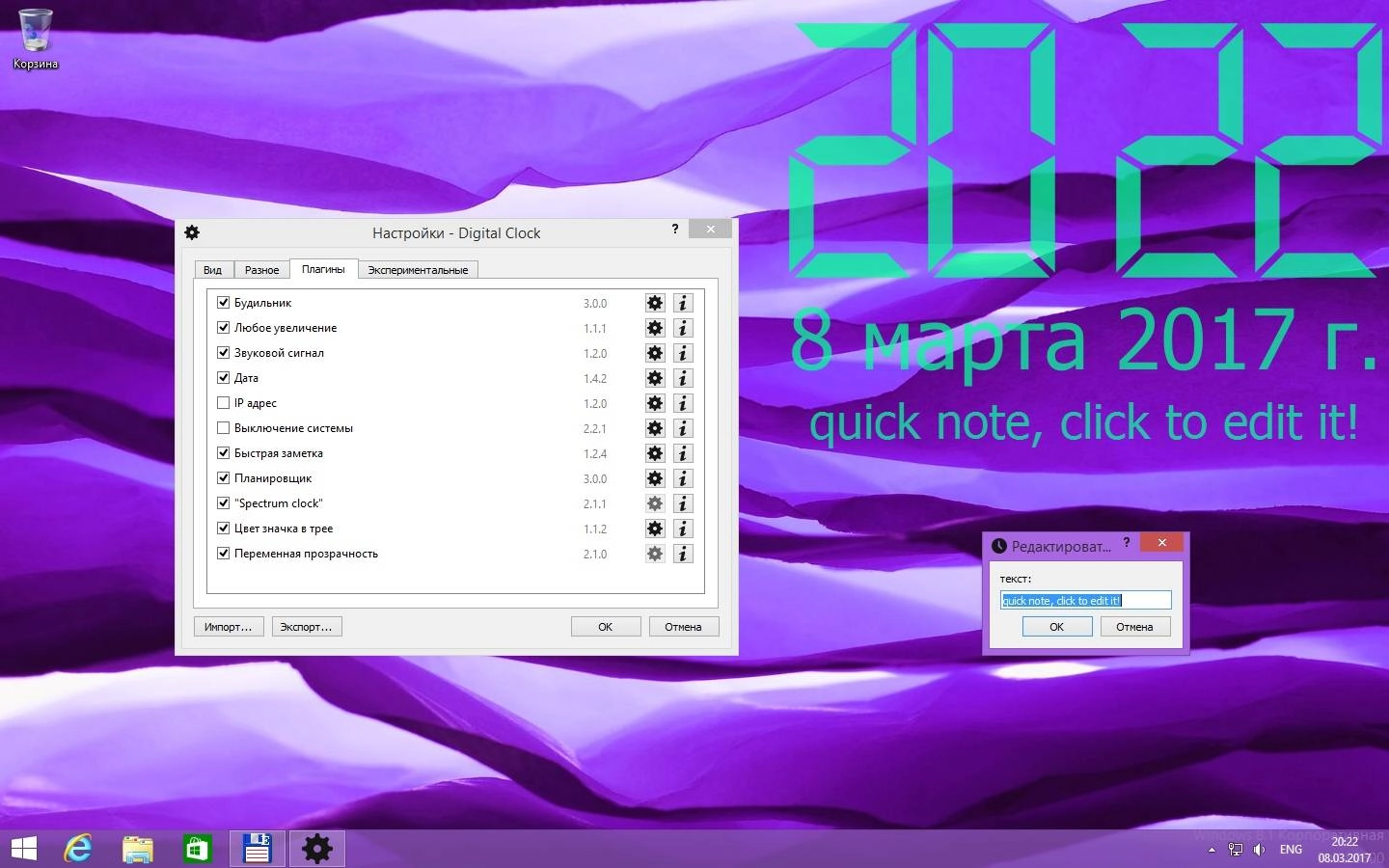The image size is (1389, 868).
Task: Confirm settings dialog with OK
Action: coord(606,627)
